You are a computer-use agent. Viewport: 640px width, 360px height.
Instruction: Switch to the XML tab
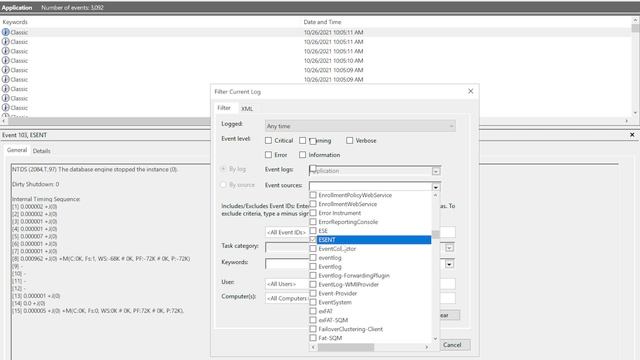[x=247, y=109]
